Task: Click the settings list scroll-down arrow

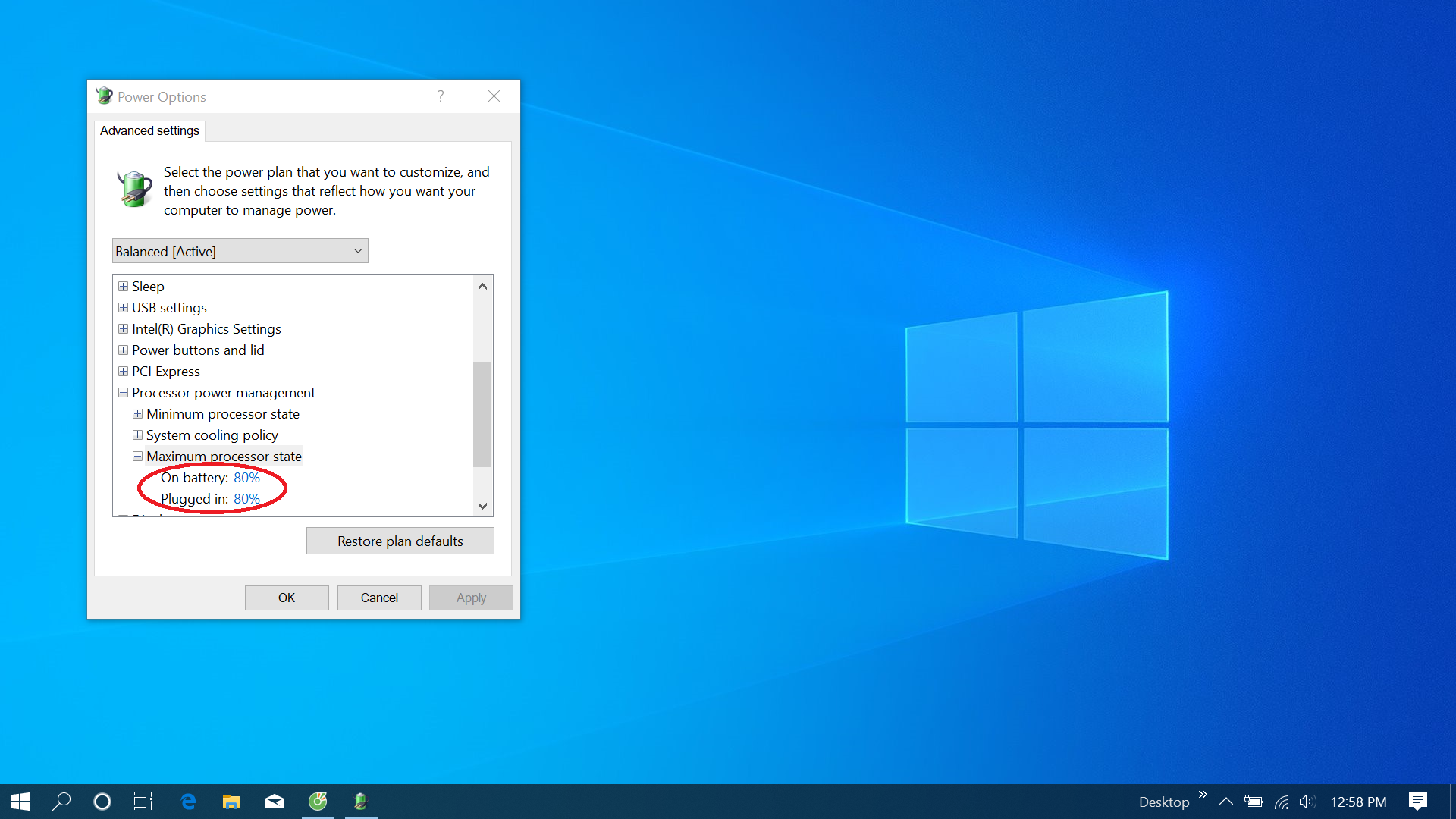Action: pyautogui.click(x=482, y=506)
